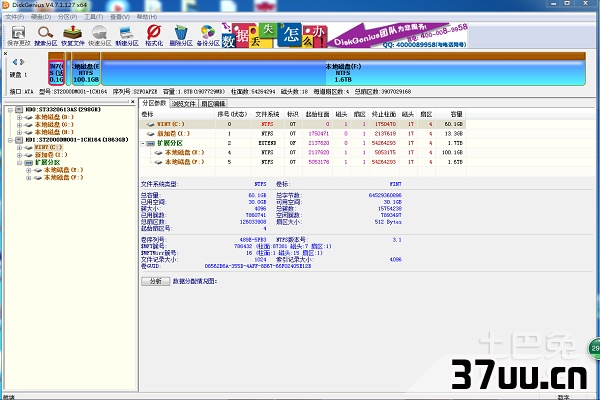The image size is (600, 400).
Task: Select HD0:ST3320613AS label in the tree
Action: pyautogui.click(x=63, y=109)
